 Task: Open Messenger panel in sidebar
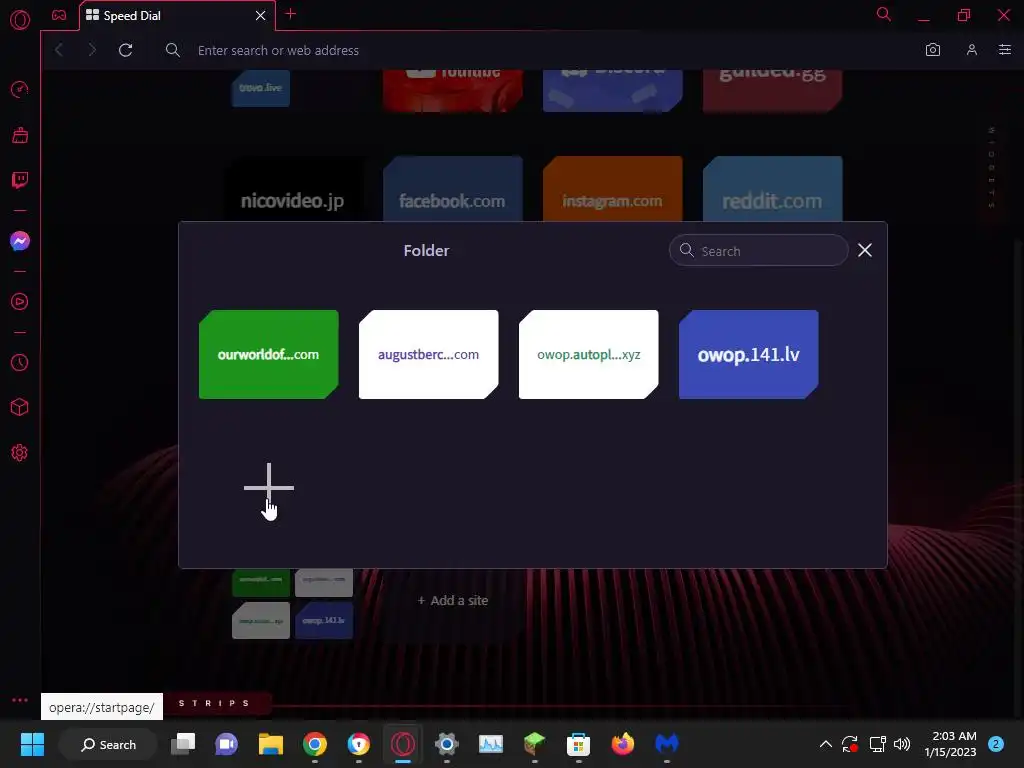click(x=20, y=241)
